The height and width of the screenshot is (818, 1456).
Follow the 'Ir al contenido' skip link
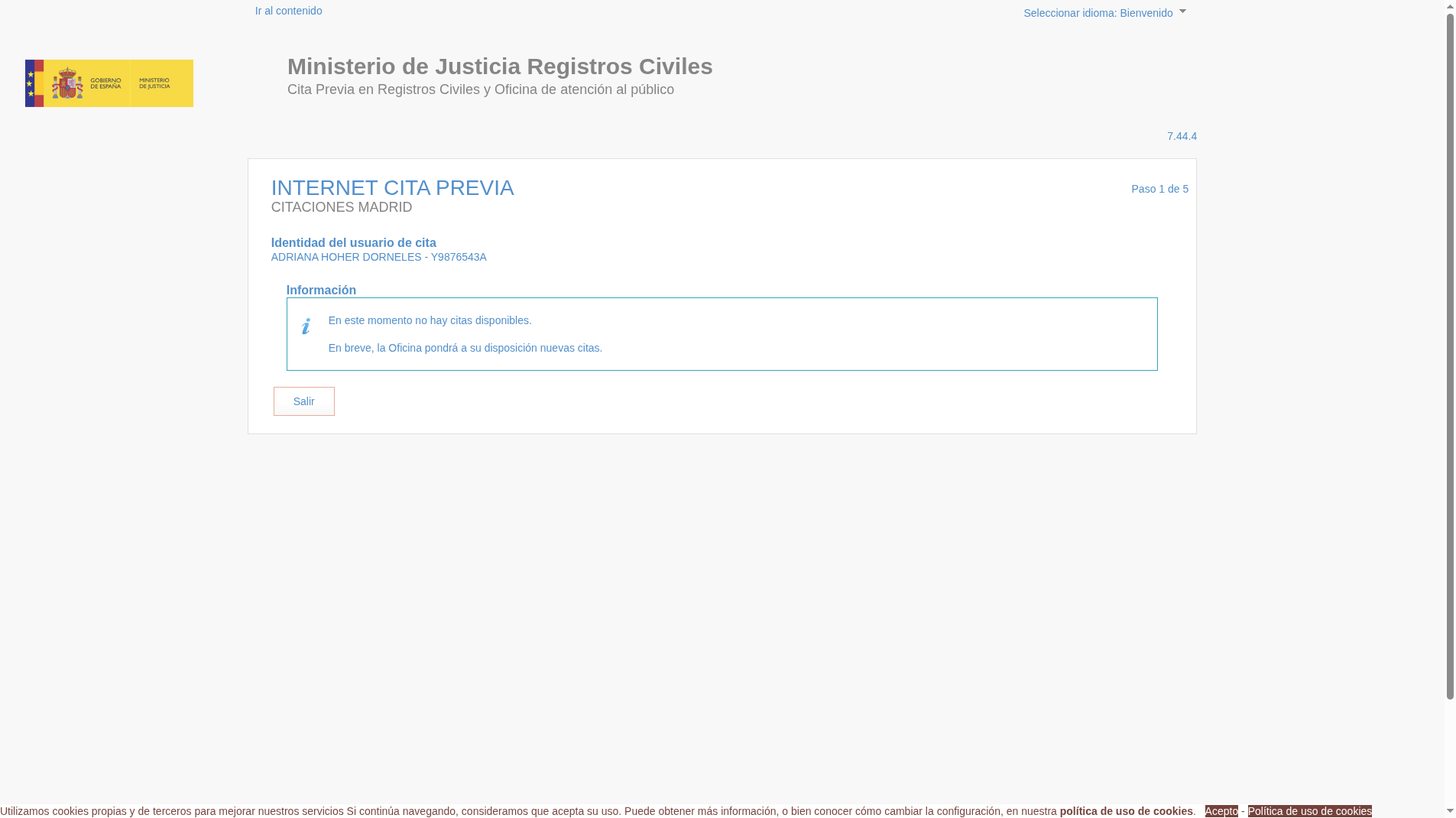(x=289, y=11)
